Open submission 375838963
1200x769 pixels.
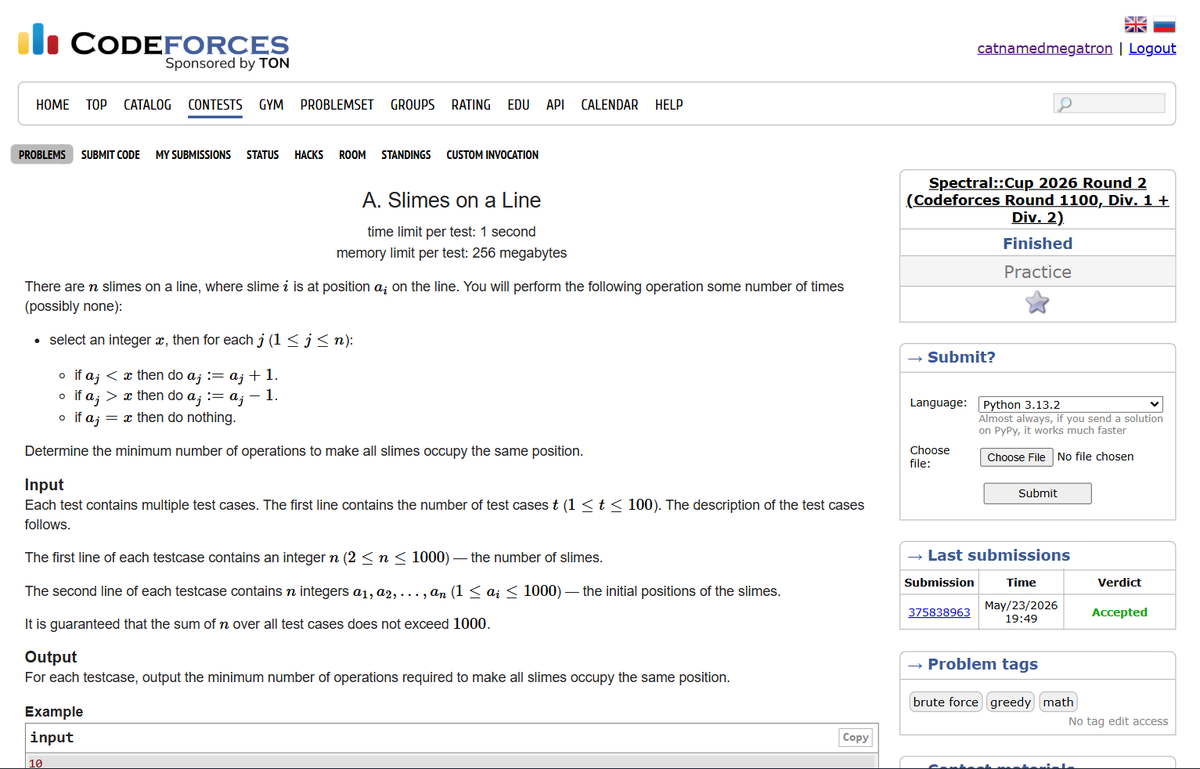[x=939, y=612]
